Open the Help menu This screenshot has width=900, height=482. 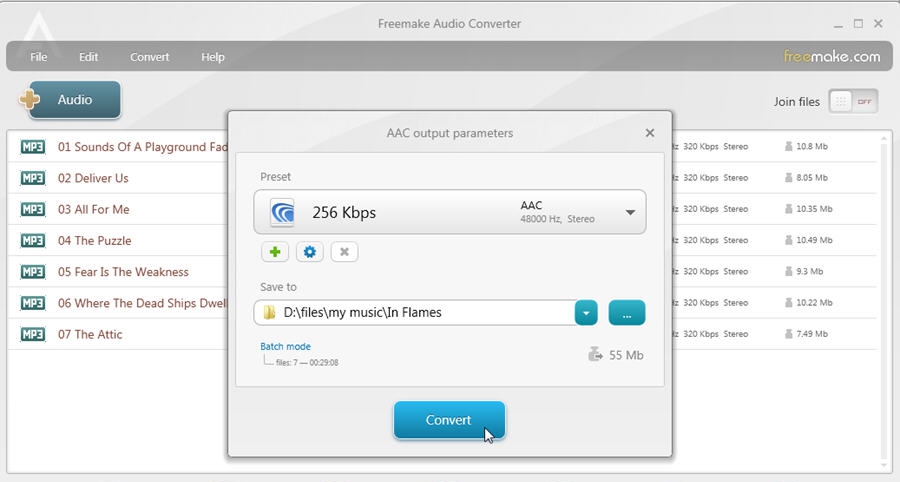tap(212, 57)
